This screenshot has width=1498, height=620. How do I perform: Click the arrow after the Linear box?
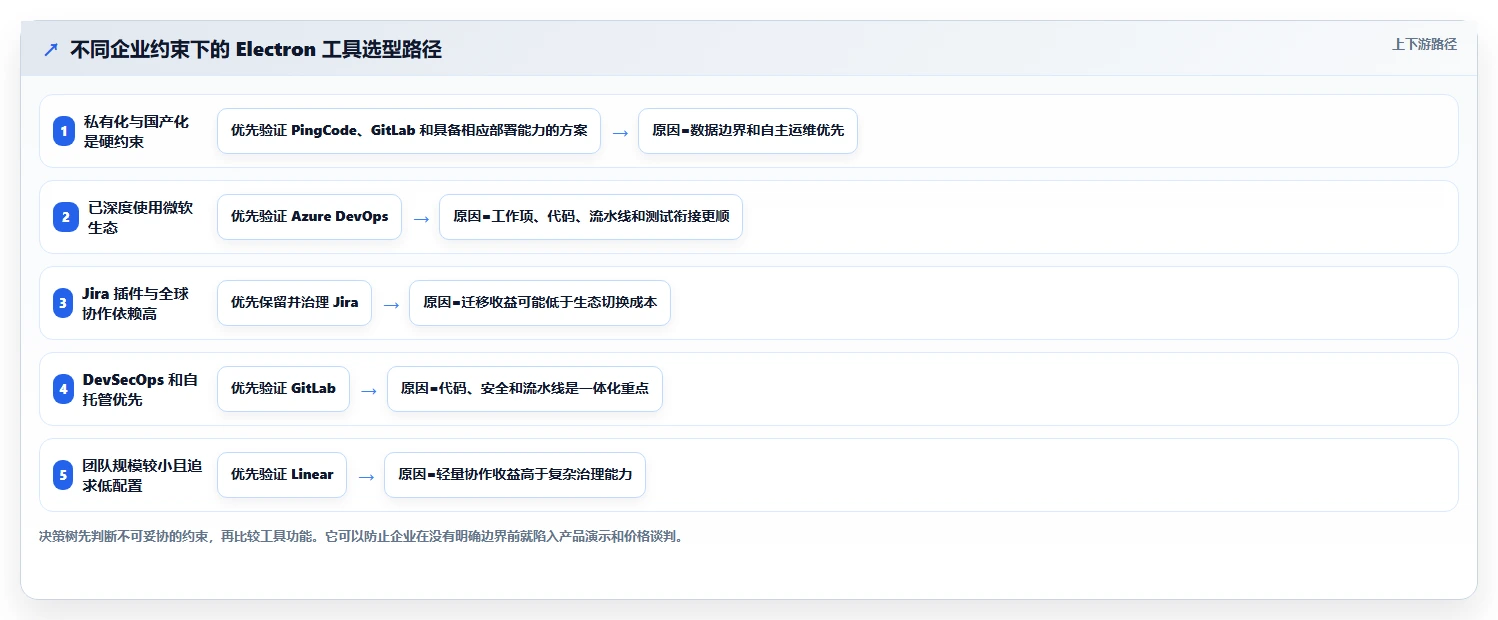(x=366, y=476)
